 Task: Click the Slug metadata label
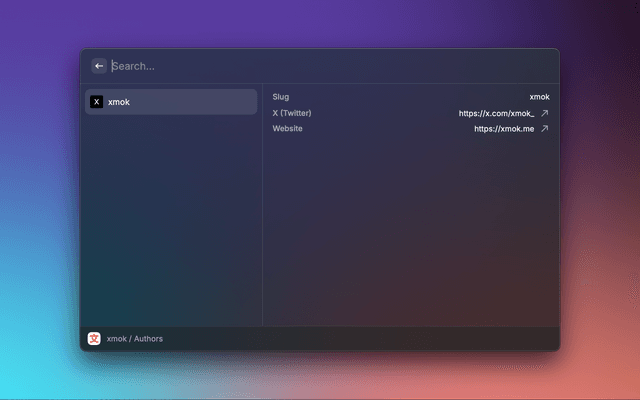(x=280, y=97)
